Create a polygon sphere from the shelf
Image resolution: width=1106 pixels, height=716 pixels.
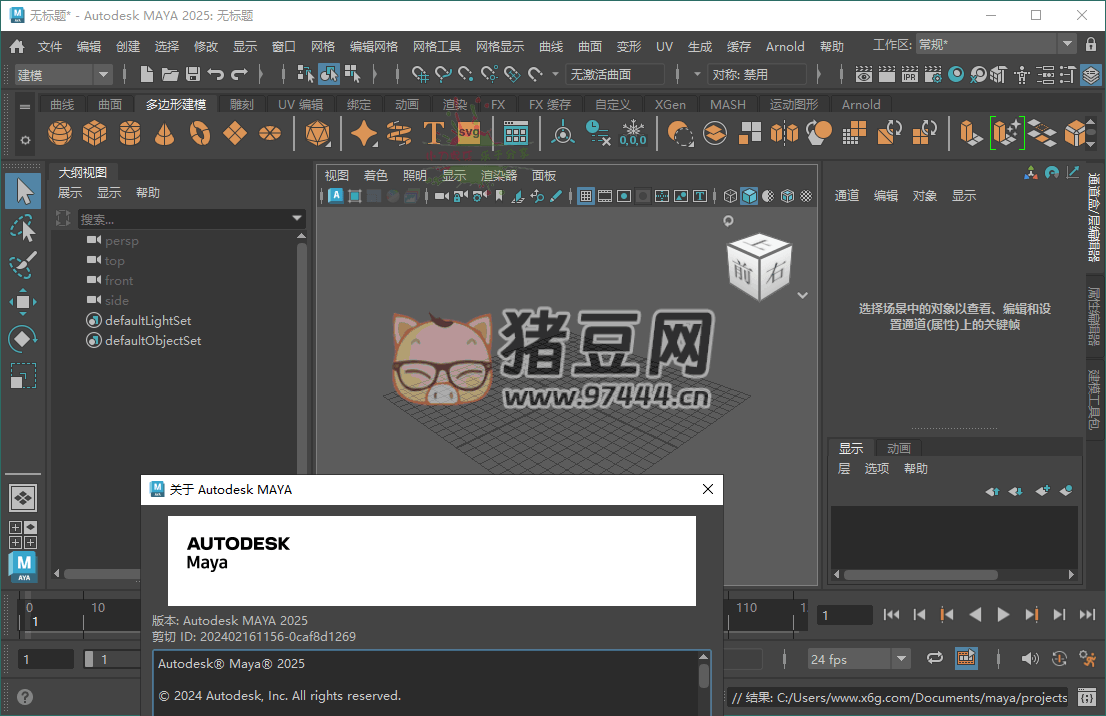pos(59,131)
